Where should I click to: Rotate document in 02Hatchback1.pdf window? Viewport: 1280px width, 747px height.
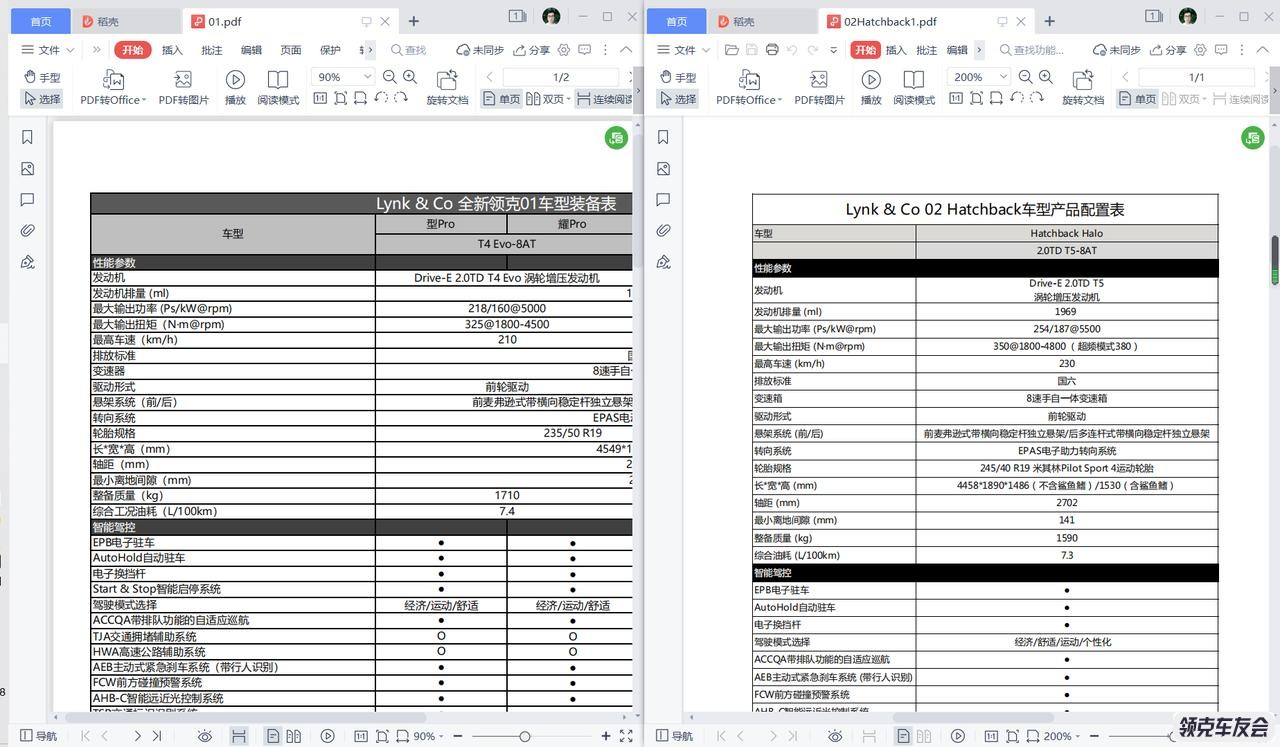[1083, 87]
